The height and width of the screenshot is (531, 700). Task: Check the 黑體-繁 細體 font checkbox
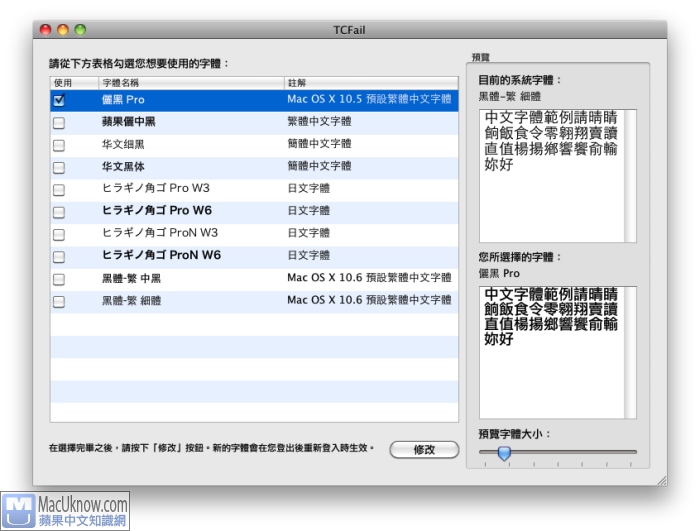[x=58, y=301]
